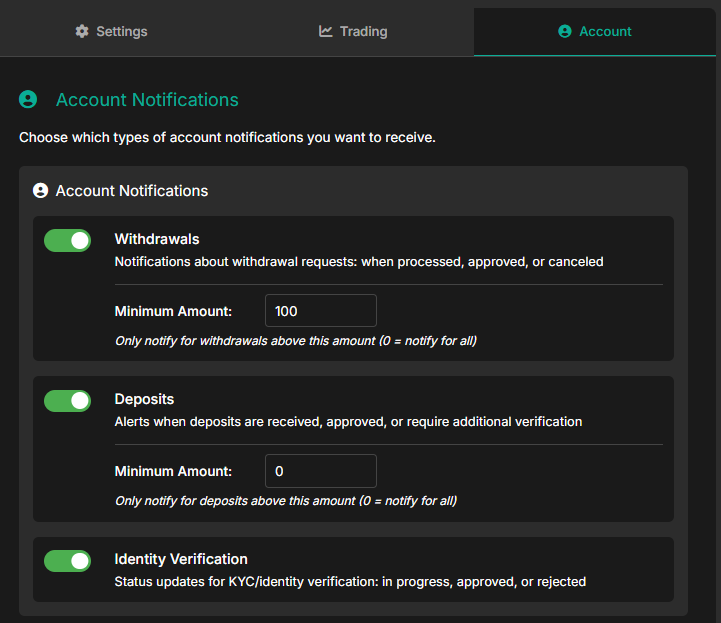Toggle Identity Verification notifications switch

coord(67,561)
